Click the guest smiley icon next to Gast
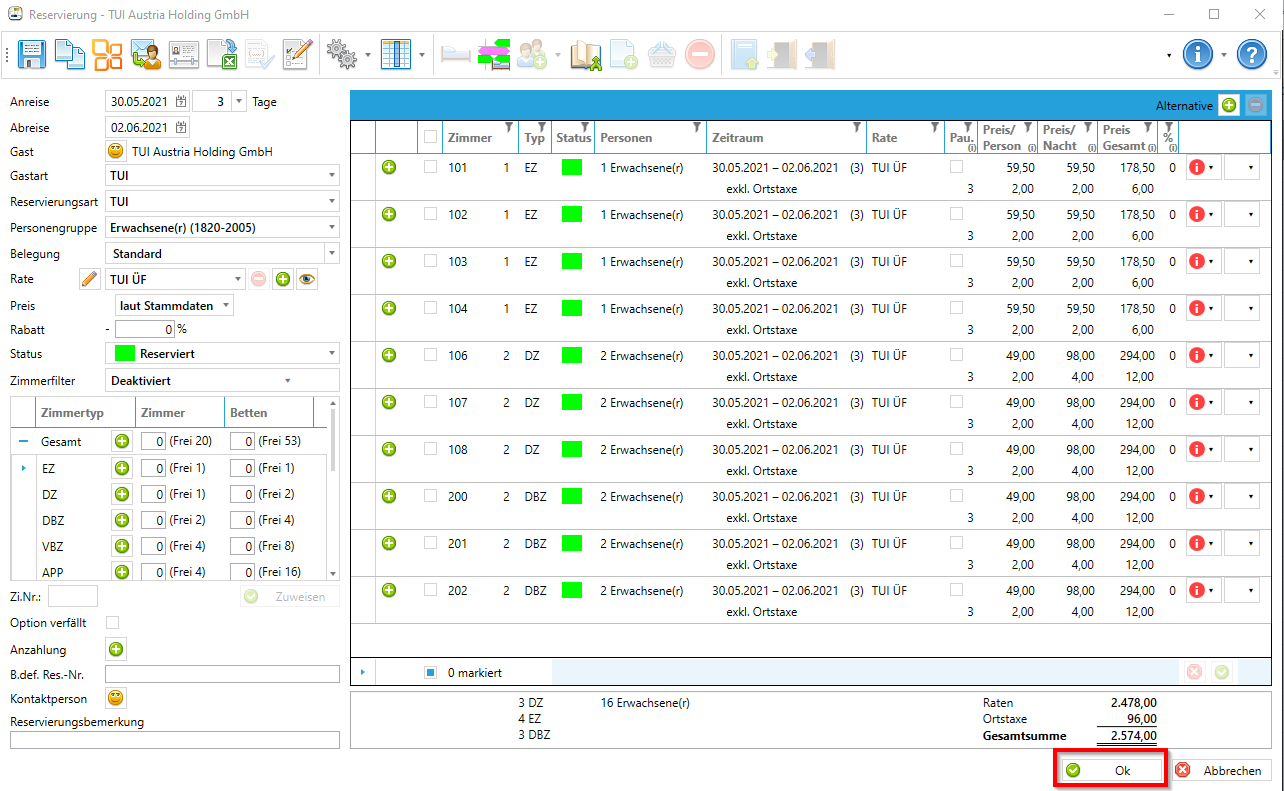Screen dimensions: 1284x791 (x=116, y=152)
